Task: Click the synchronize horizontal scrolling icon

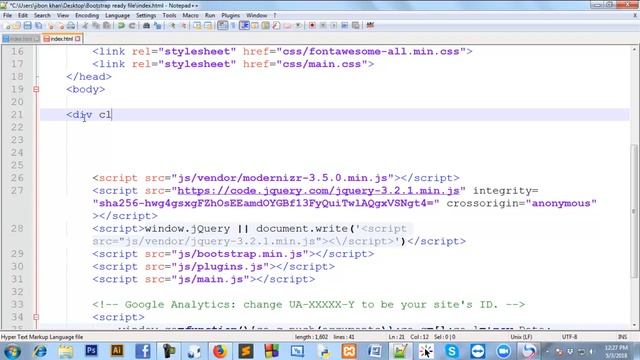Action: pyautogui.click(x=208, y=26)
